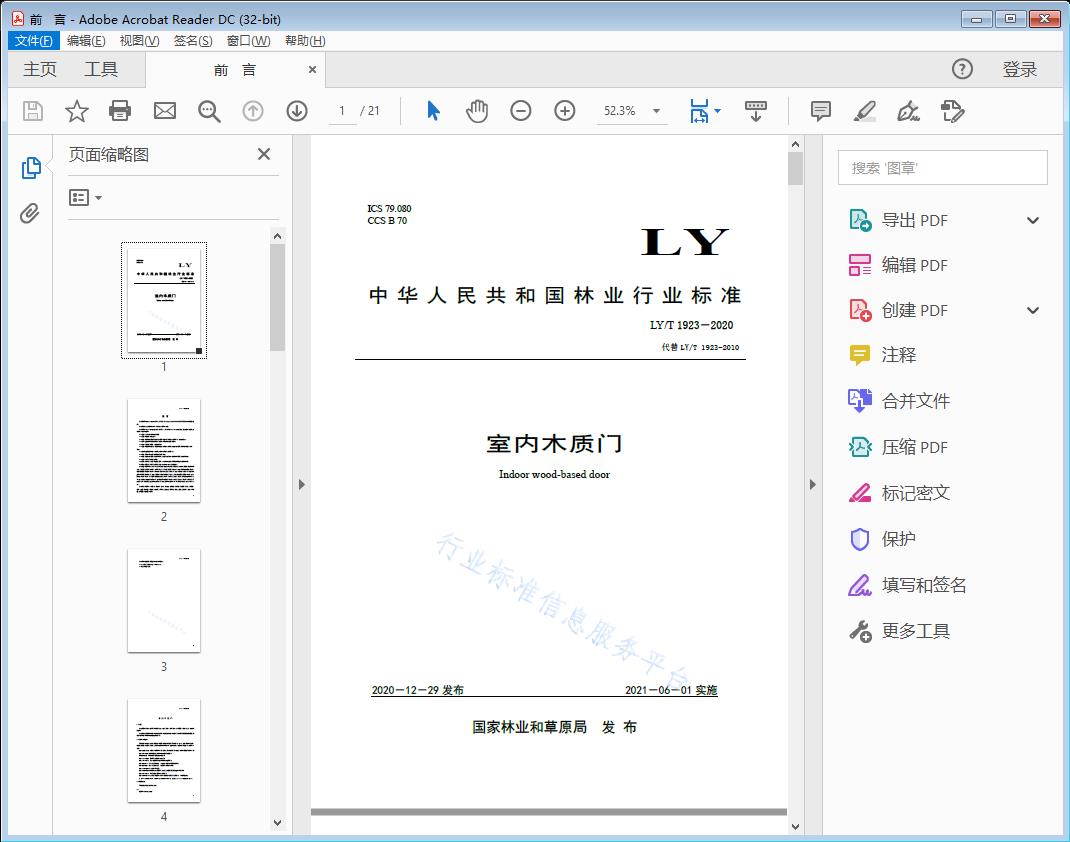Image resolution: width=1070 pixels, height=842 pixels.
Task: Go to next page arrow icon
Action: [x=297, y=111]
